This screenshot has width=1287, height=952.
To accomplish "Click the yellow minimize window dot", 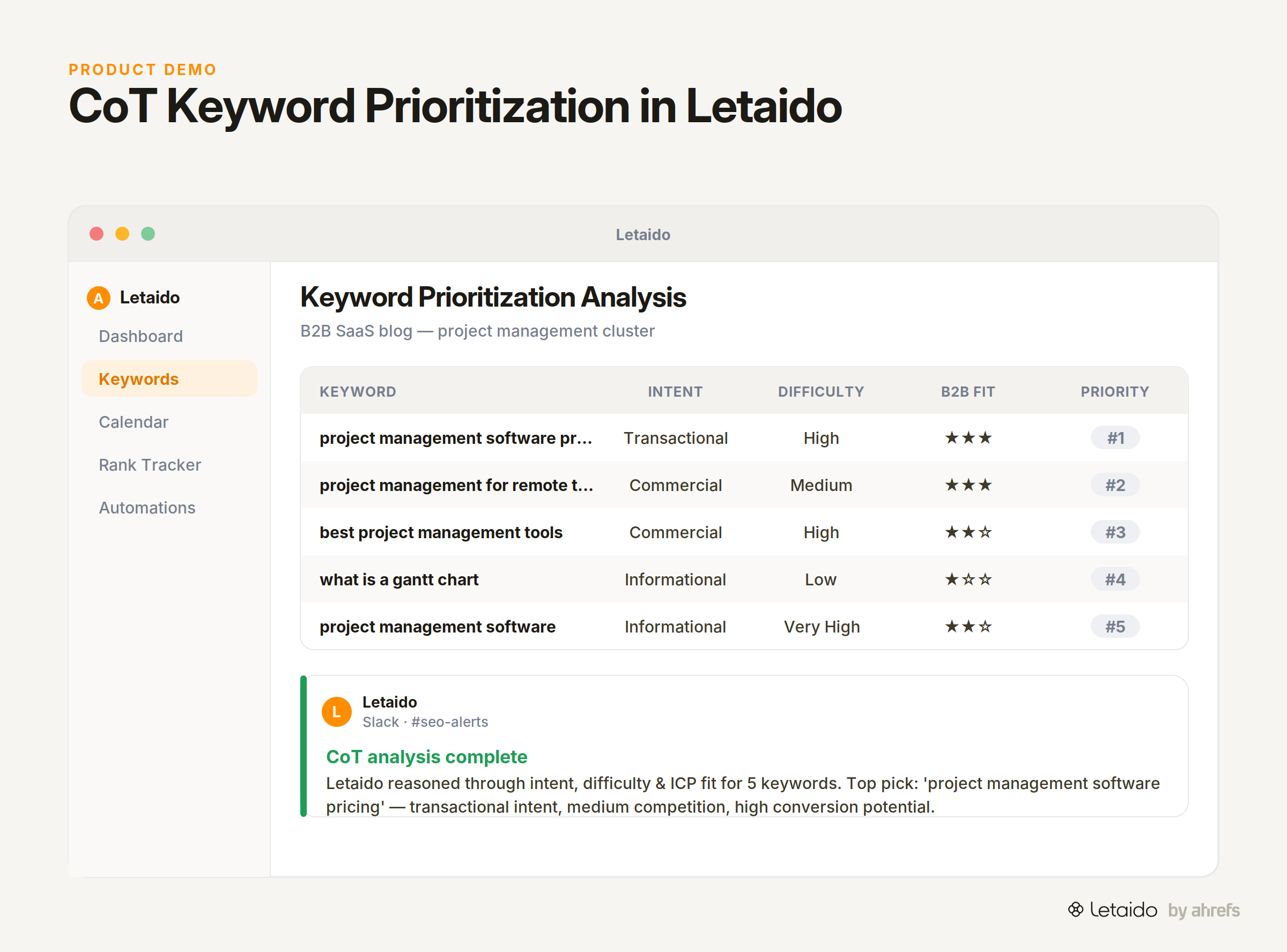I will tap(122, 234).
